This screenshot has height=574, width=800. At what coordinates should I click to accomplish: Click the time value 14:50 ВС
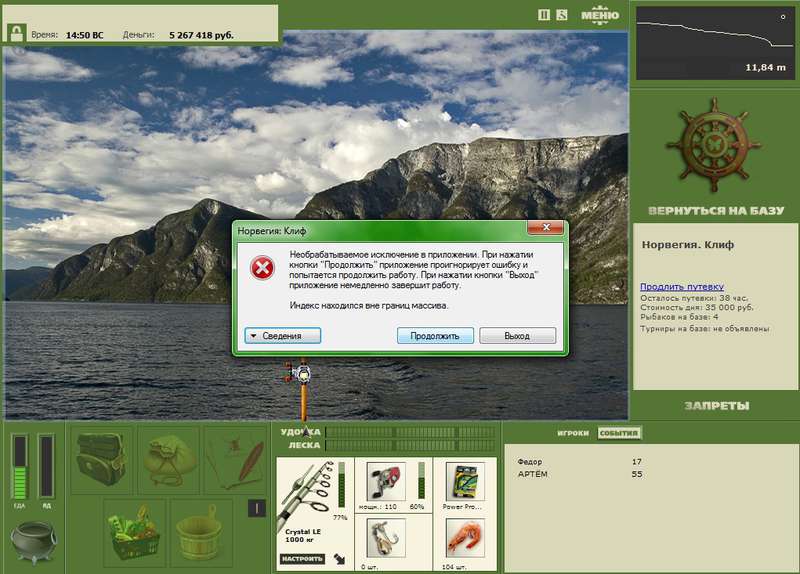click(x=84, y=35)
